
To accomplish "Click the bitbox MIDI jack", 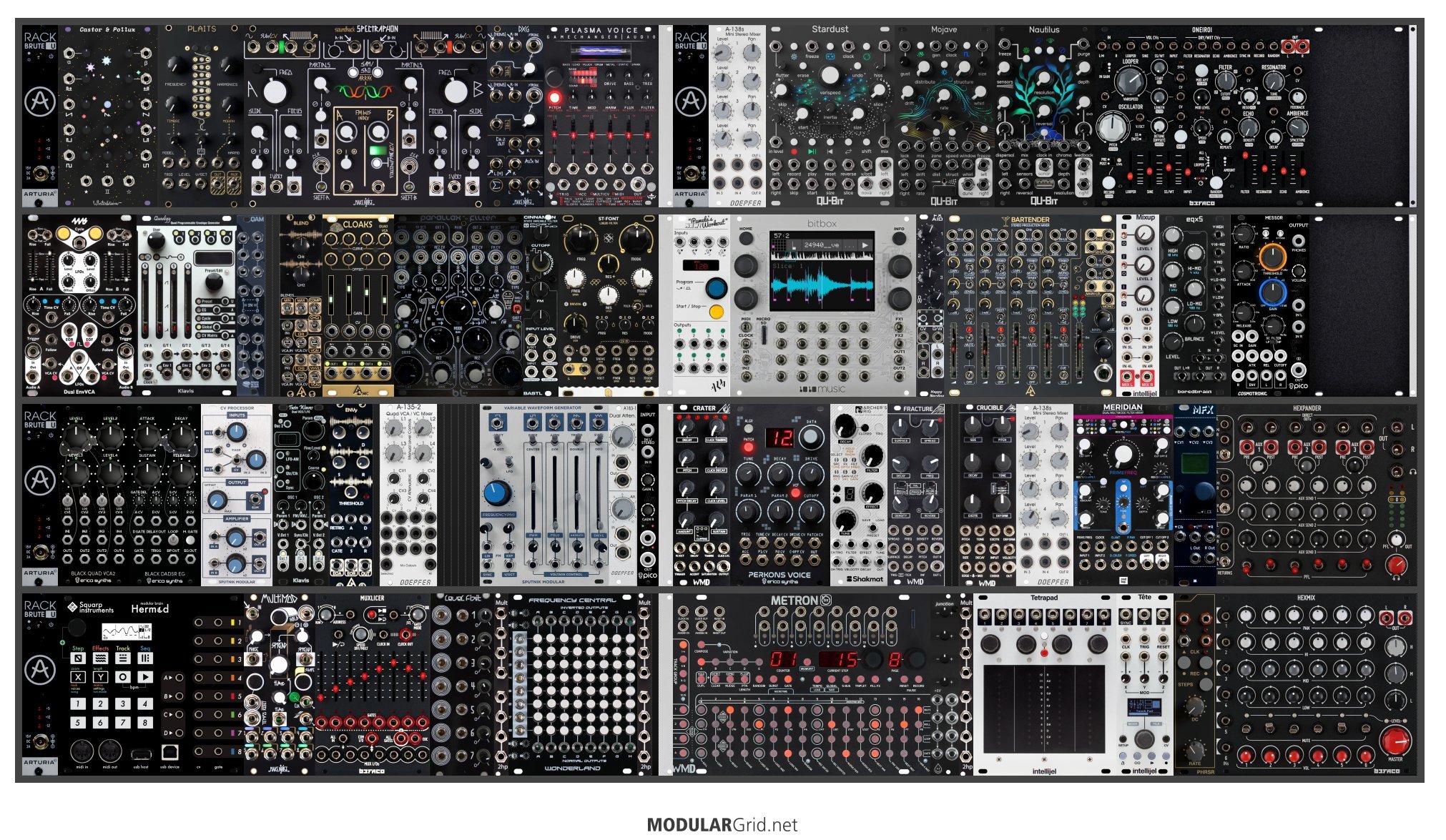I will click(x=746, y=327).
